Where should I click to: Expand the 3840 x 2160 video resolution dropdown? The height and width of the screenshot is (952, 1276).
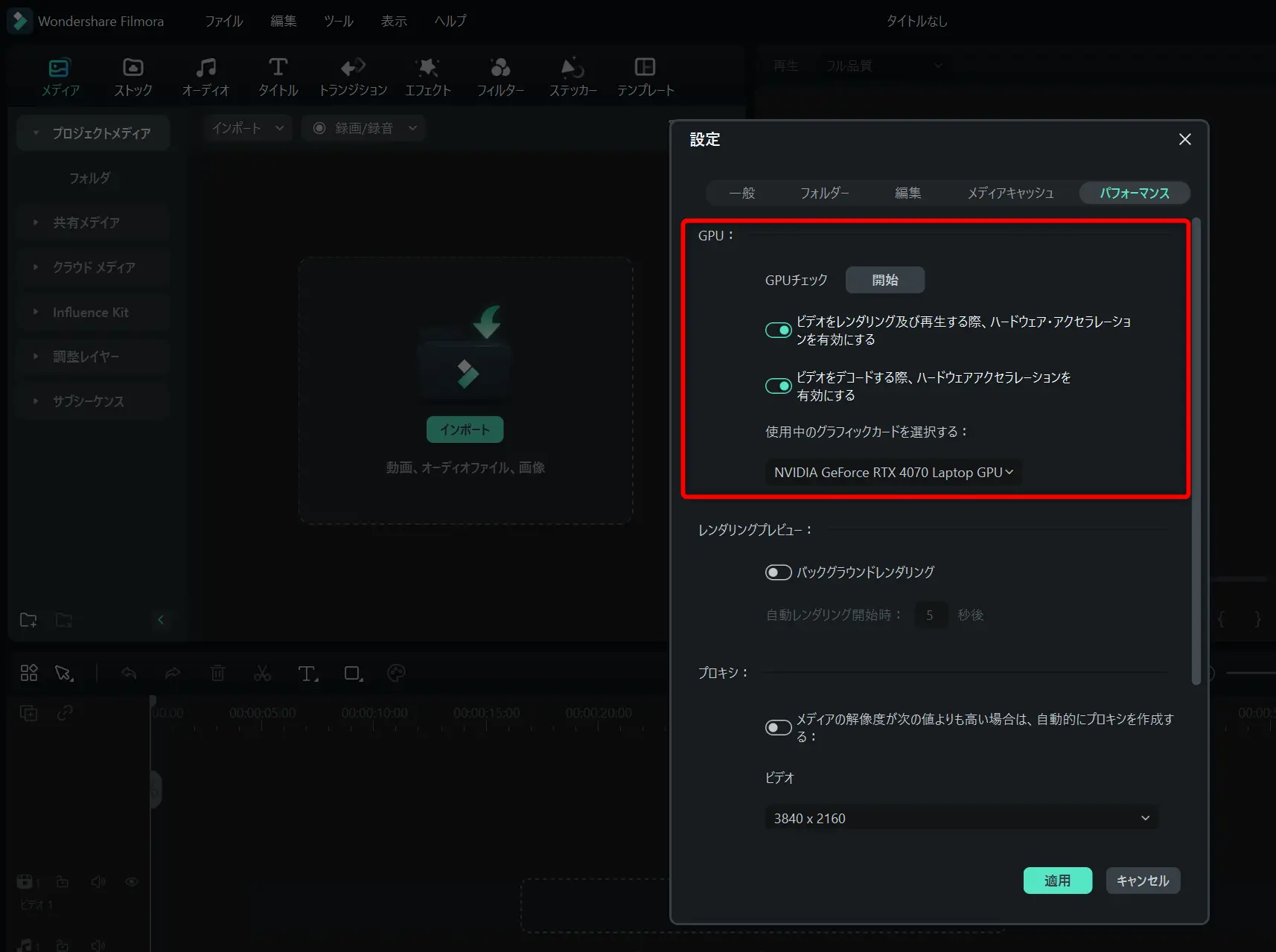[x=960, y=818]
